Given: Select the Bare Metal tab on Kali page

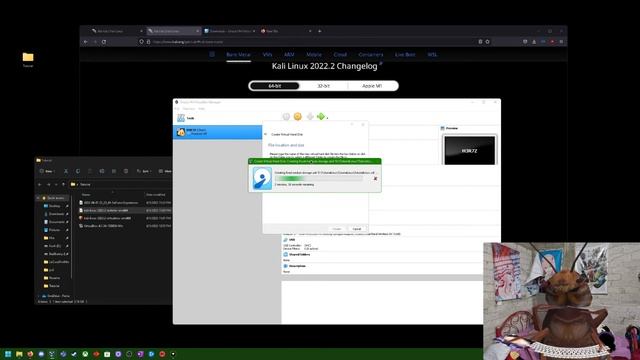Looking at the screenshot, I should [x=238, y=54].
